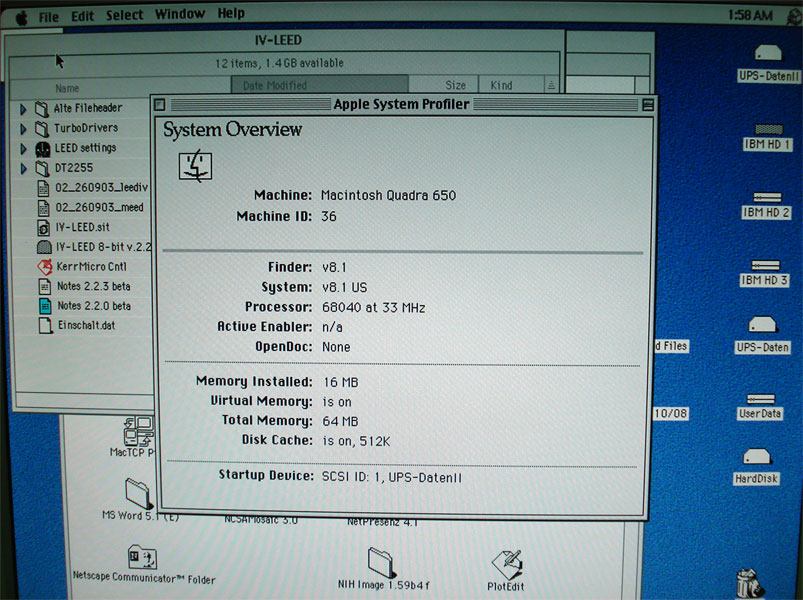Image resolution: width=803 pixels, height=600 pixels.
Task: Click the Startup Device SCSI ID value
Action: pos(392,478)
